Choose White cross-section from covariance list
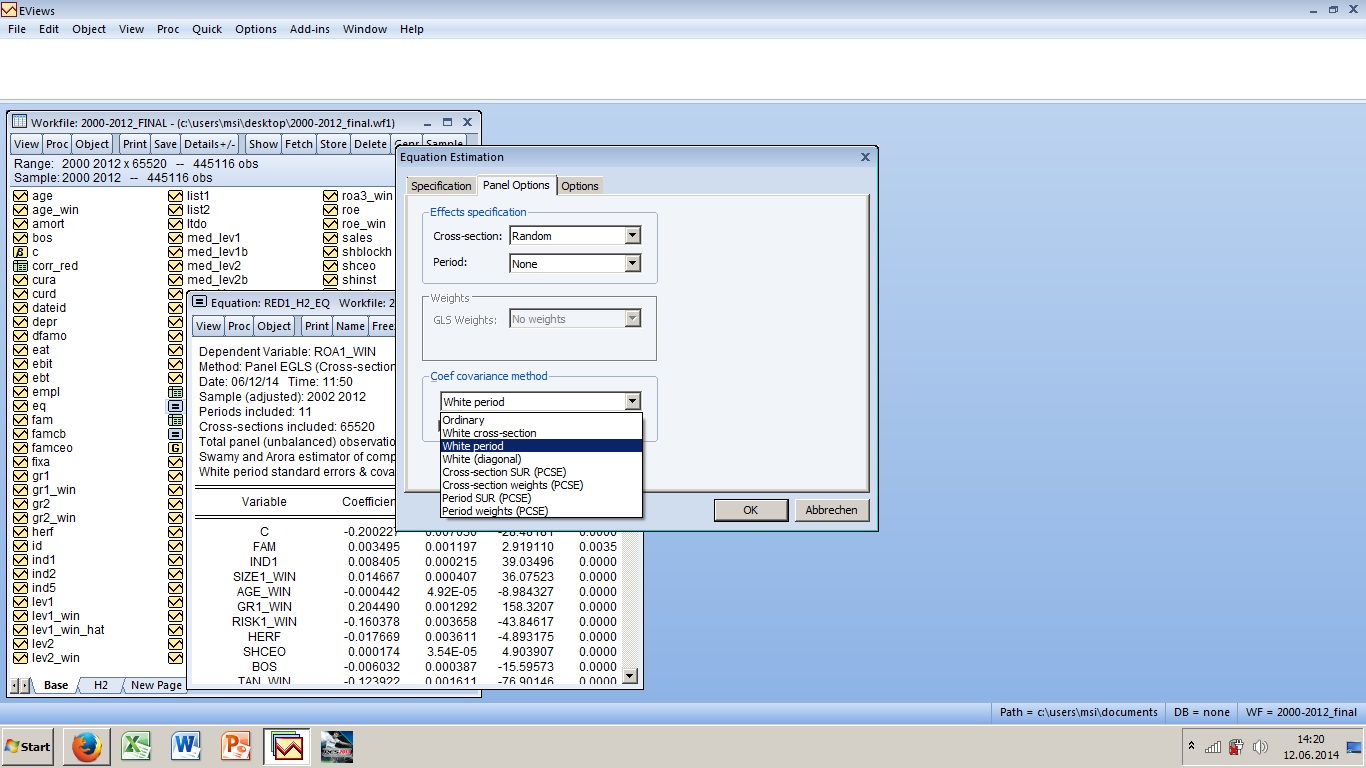This screenshot has height=768, width=1366. [x=489, y=433]
